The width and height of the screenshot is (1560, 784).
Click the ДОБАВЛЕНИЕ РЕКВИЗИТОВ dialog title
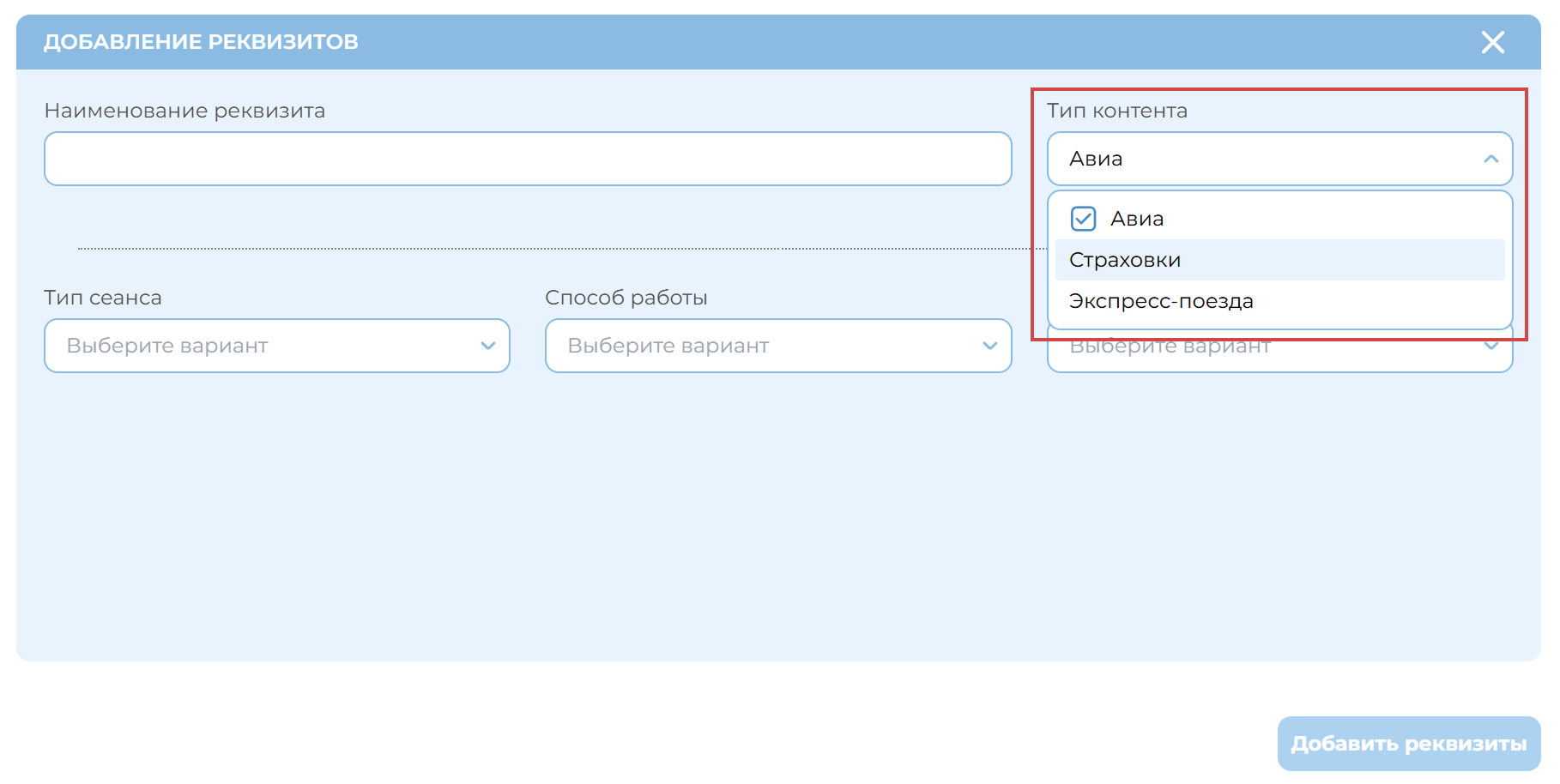coord(201,42)
